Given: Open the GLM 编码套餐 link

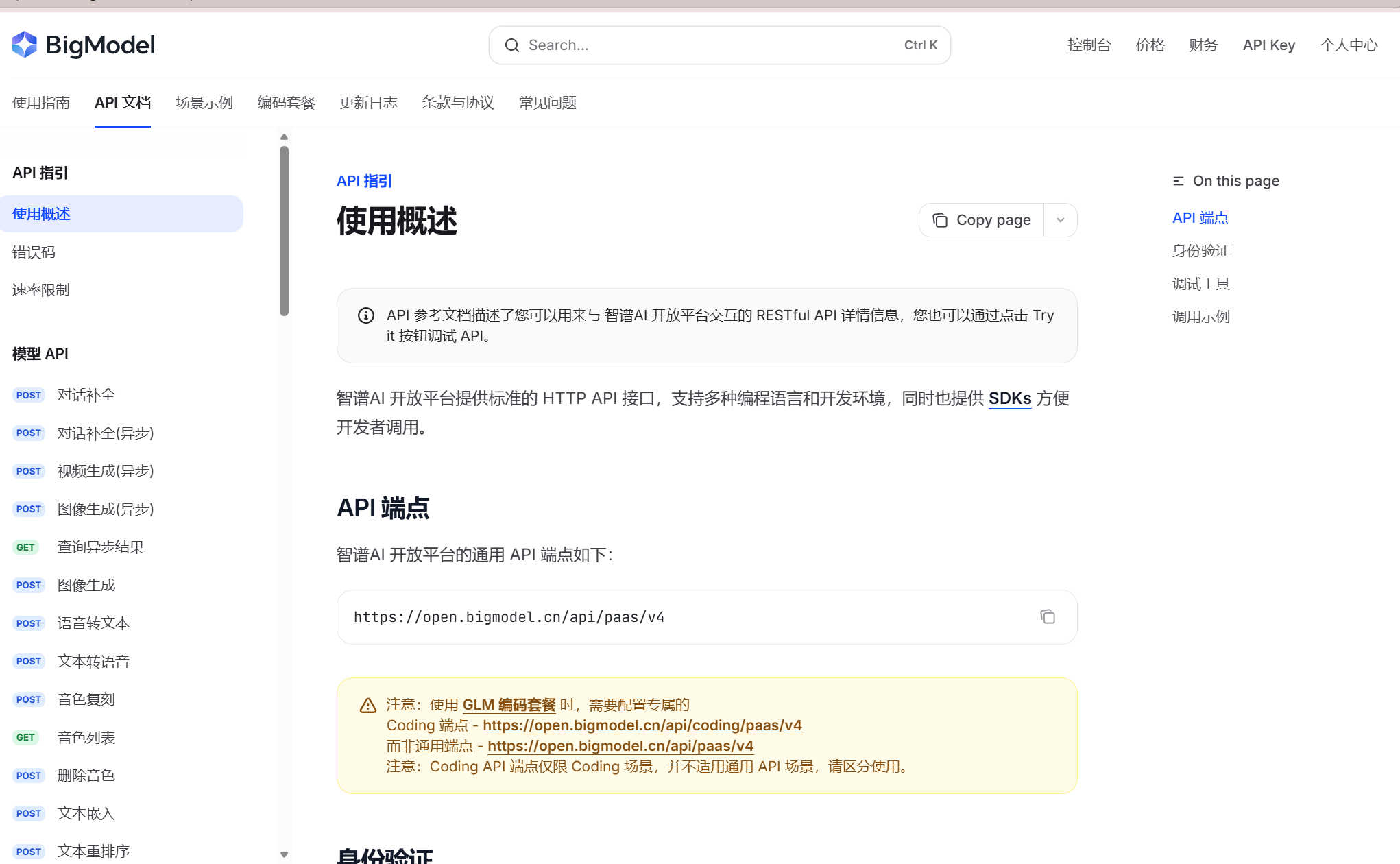Looking at the screenshot, I should [x=509, y=705].
